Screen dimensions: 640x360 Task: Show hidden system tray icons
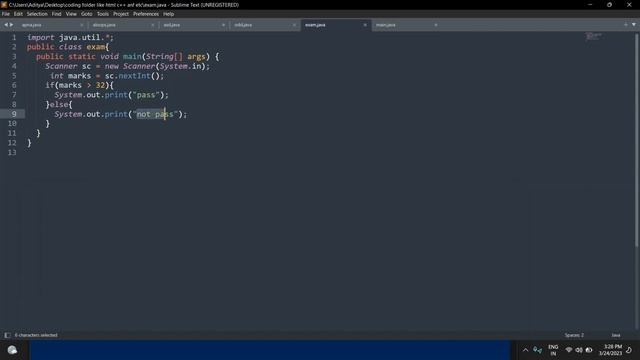point(525,350)
